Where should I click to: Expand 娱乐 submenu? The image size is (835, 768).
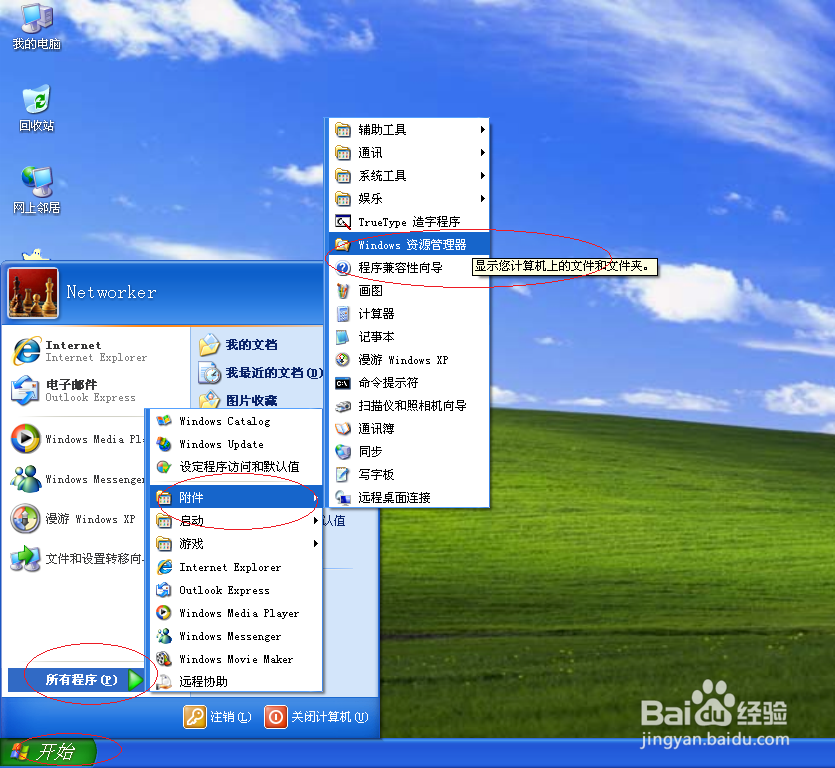tap(409, 198)
